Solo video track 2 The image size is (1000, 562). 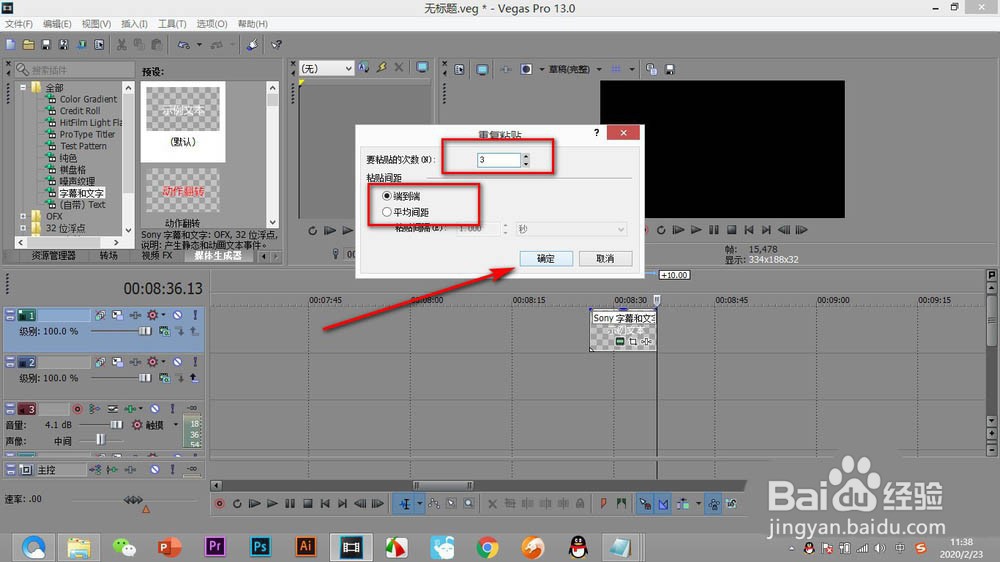tap(195, 362)
